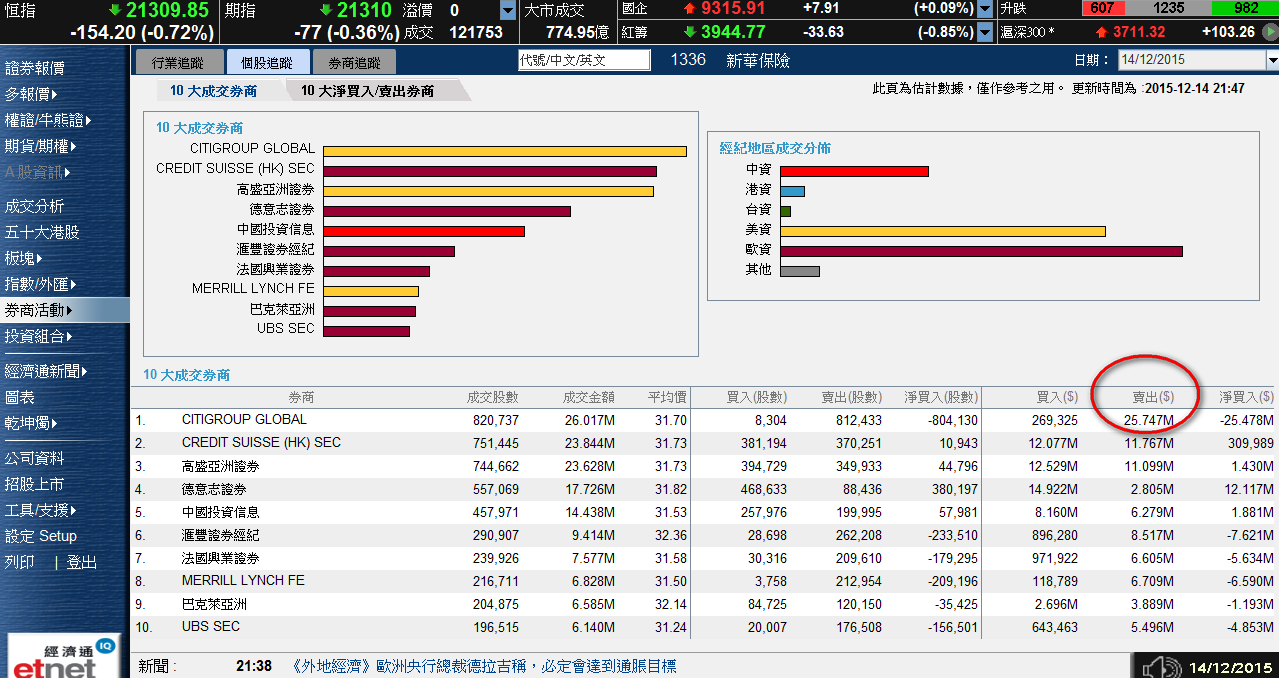Select UBS SEC in the broker table
This screenshot has width=1279, height=678.
211,627
